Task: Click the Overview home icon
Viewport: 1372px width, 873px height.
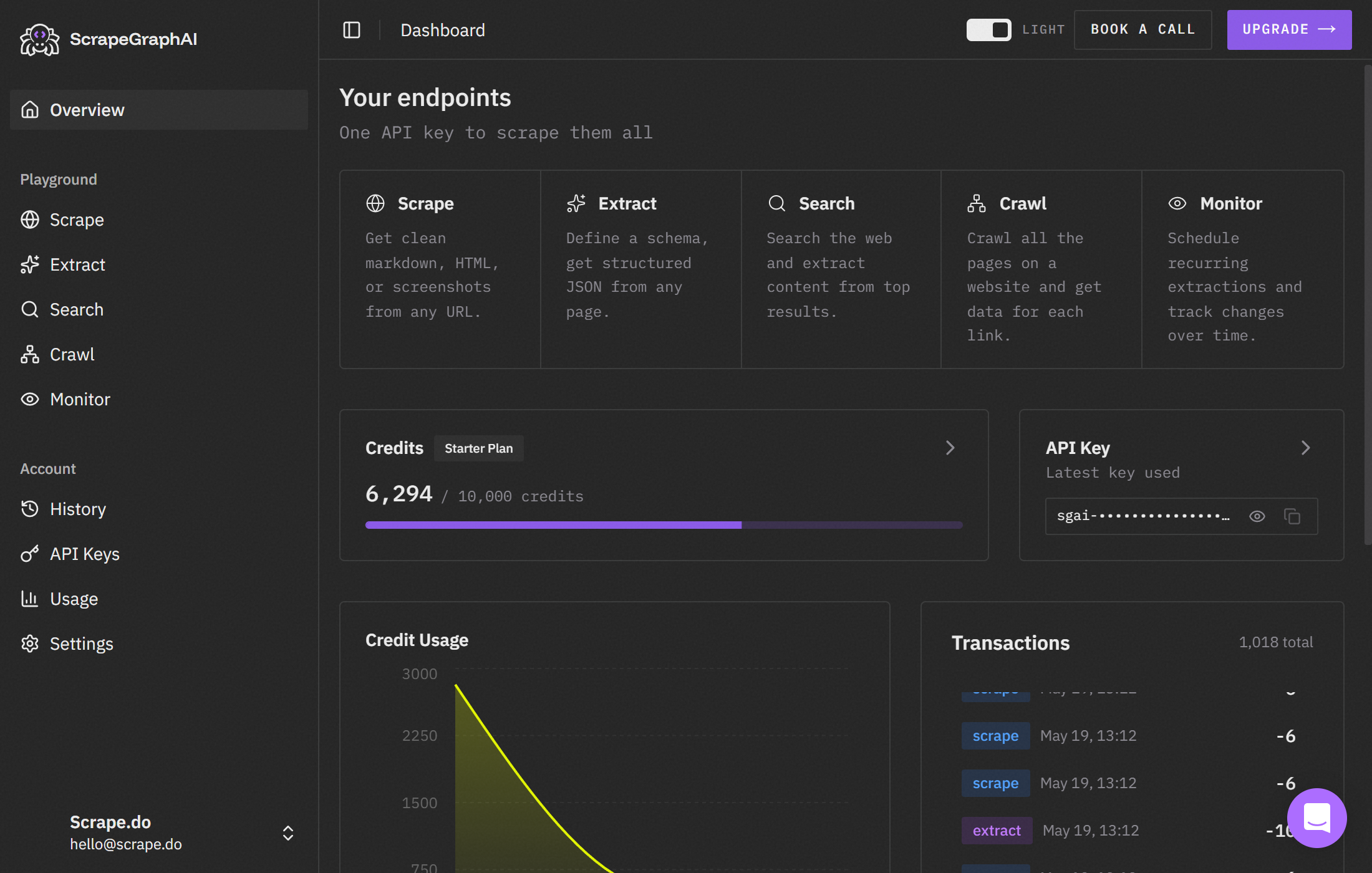Action: pyautogui.click(x=30, y=110)
